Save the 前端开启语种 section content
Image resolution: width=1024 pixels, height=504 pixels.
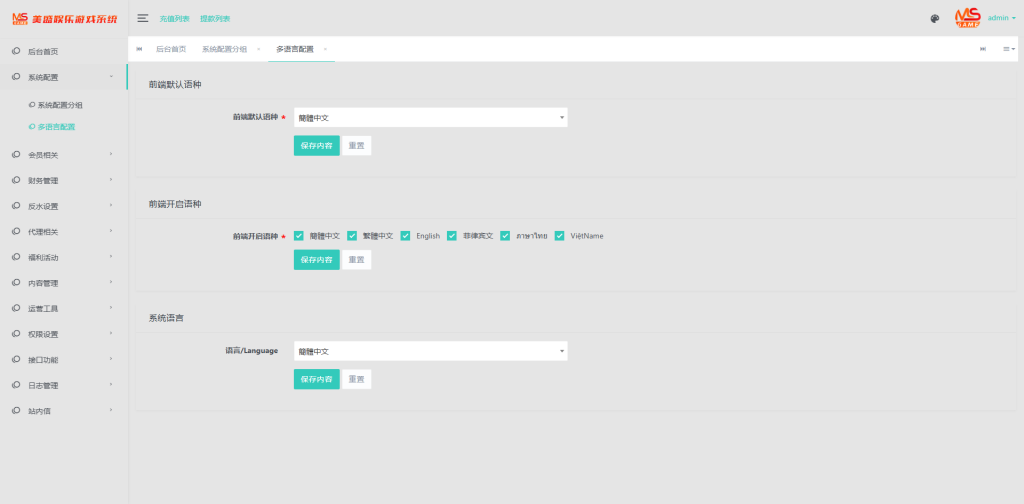click(316, 259)
